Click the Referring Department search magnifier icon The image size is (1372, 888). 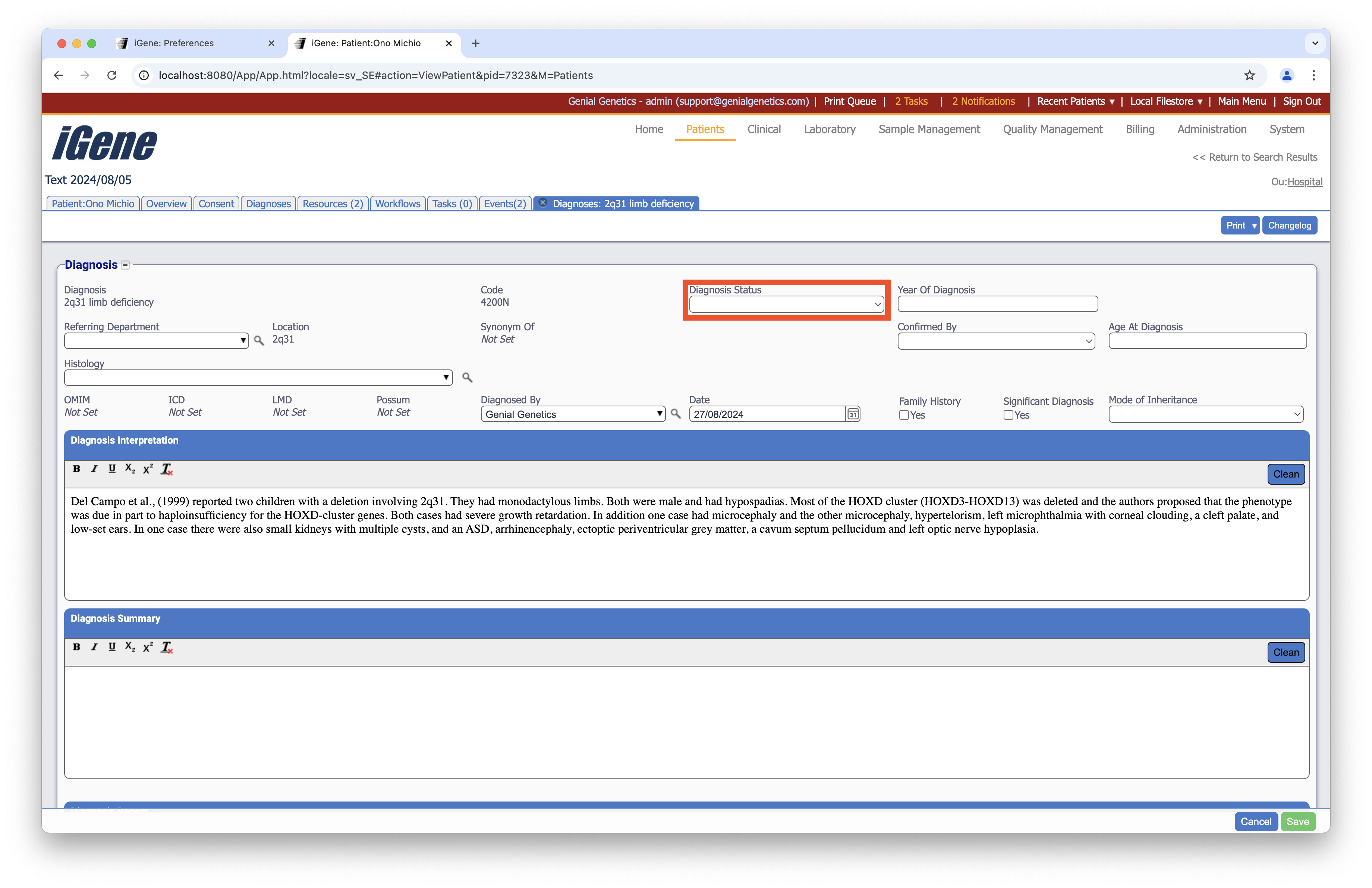pos(259,341)
